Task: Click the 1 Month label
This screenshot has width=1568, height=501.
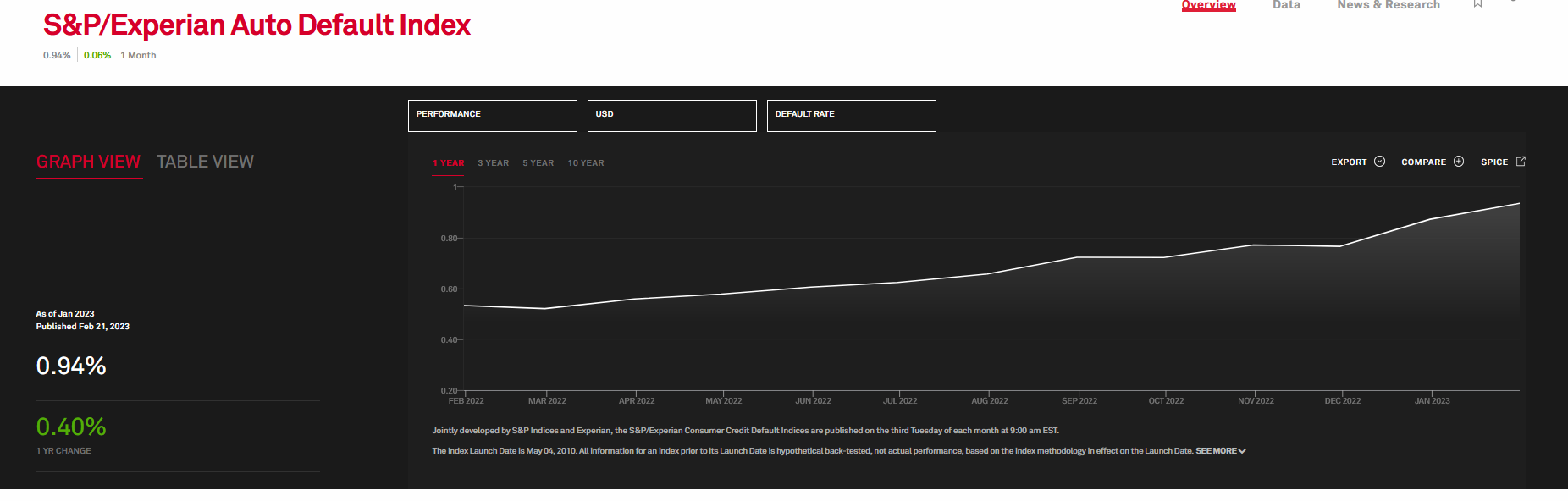Action: point(138,55)
